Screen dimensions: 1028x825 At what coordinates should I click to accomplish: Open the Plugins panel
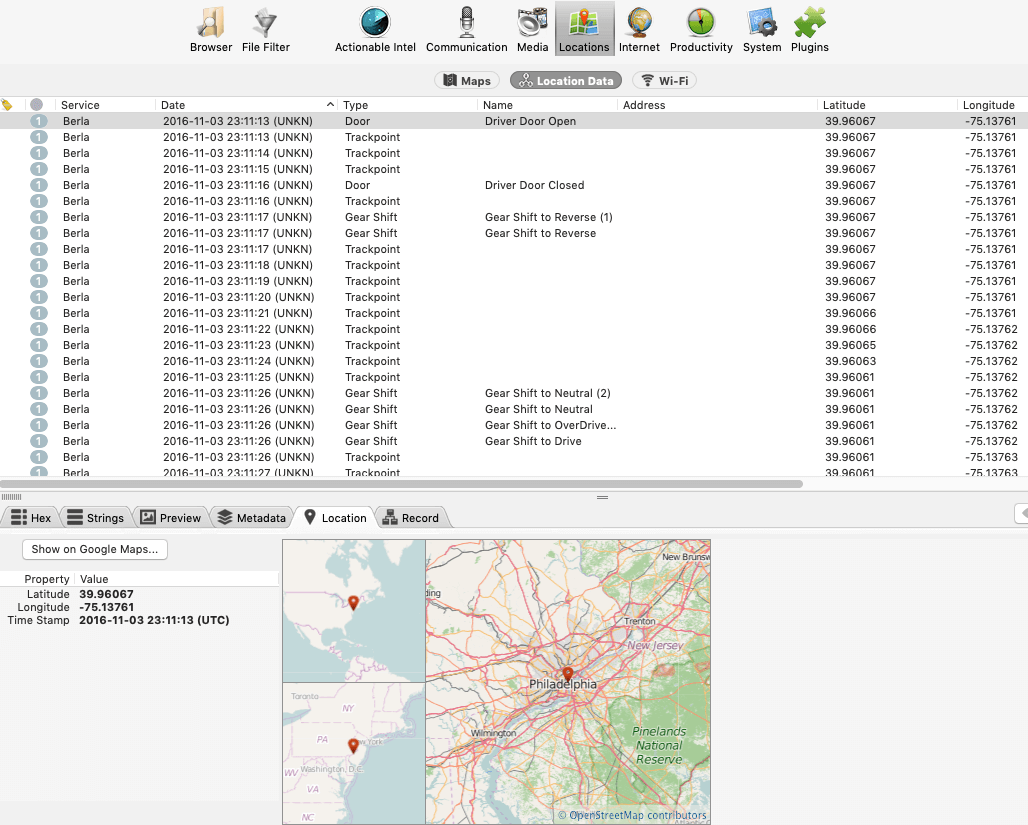tap(809, 28)
